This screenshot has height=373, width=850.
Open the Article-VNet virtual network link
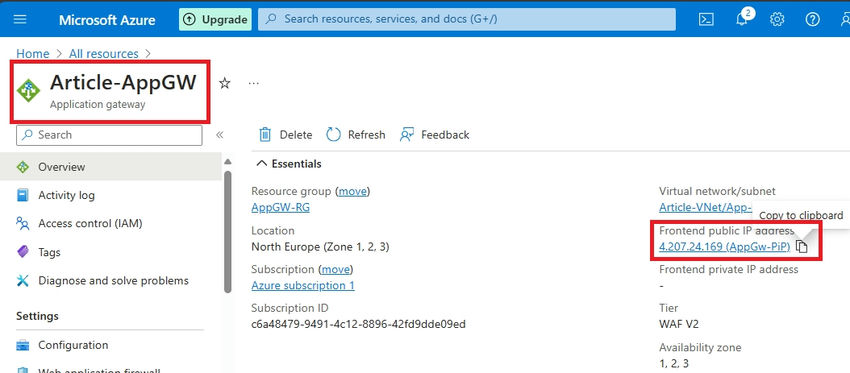(705, 208)
